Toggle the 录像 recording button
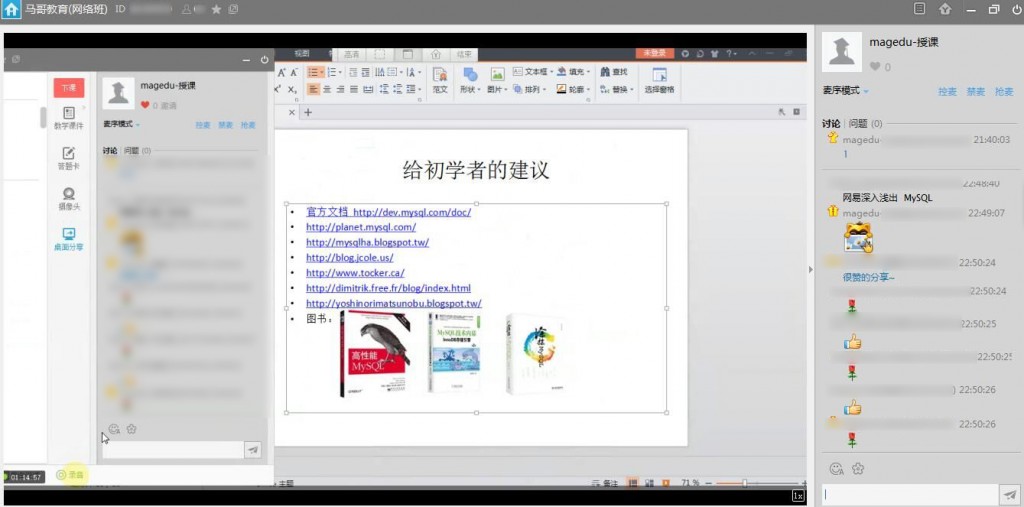Image resolution: width=1024 pixels, height=507 pixels. tap(70, 475)
